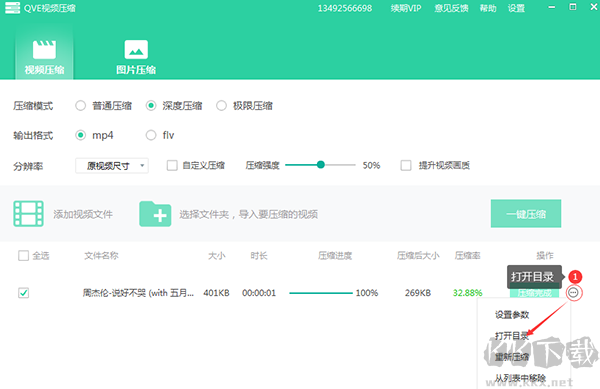The image size is (600, 389).
Task: Select 普通压缩 compression mode
Action: coord(80,106)
